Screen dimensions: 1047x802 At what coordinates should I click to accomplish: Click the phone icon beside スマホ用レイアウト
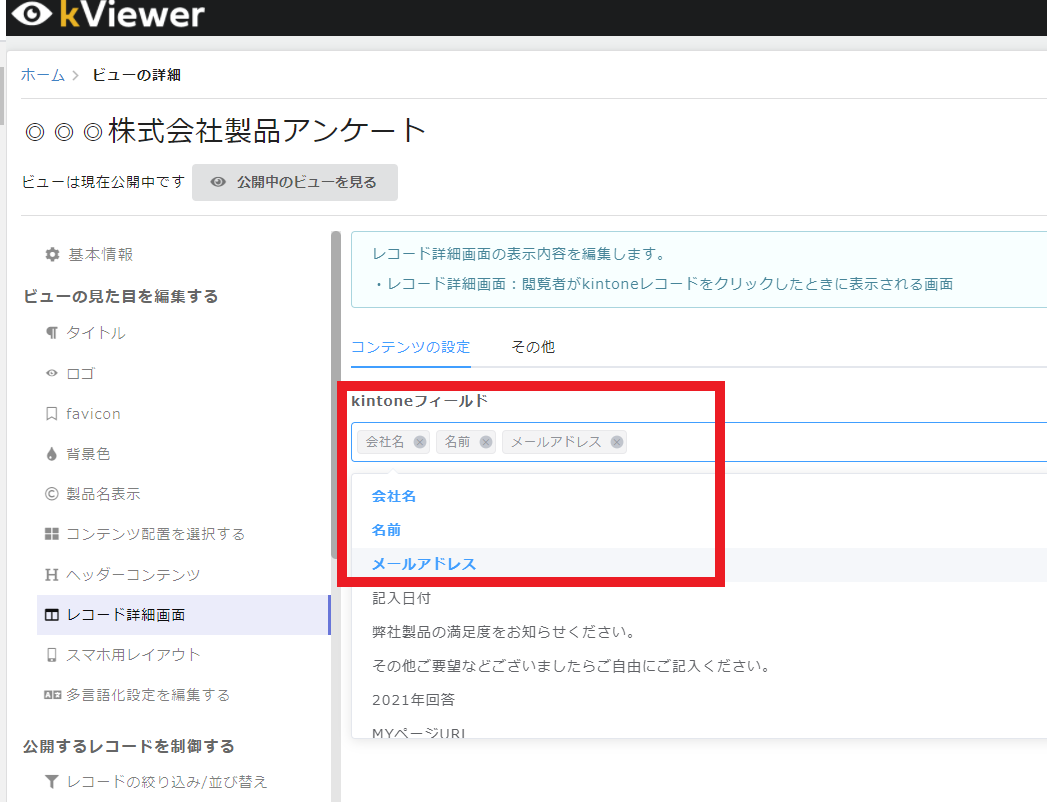pyautogui.click(x=52, y=655)
